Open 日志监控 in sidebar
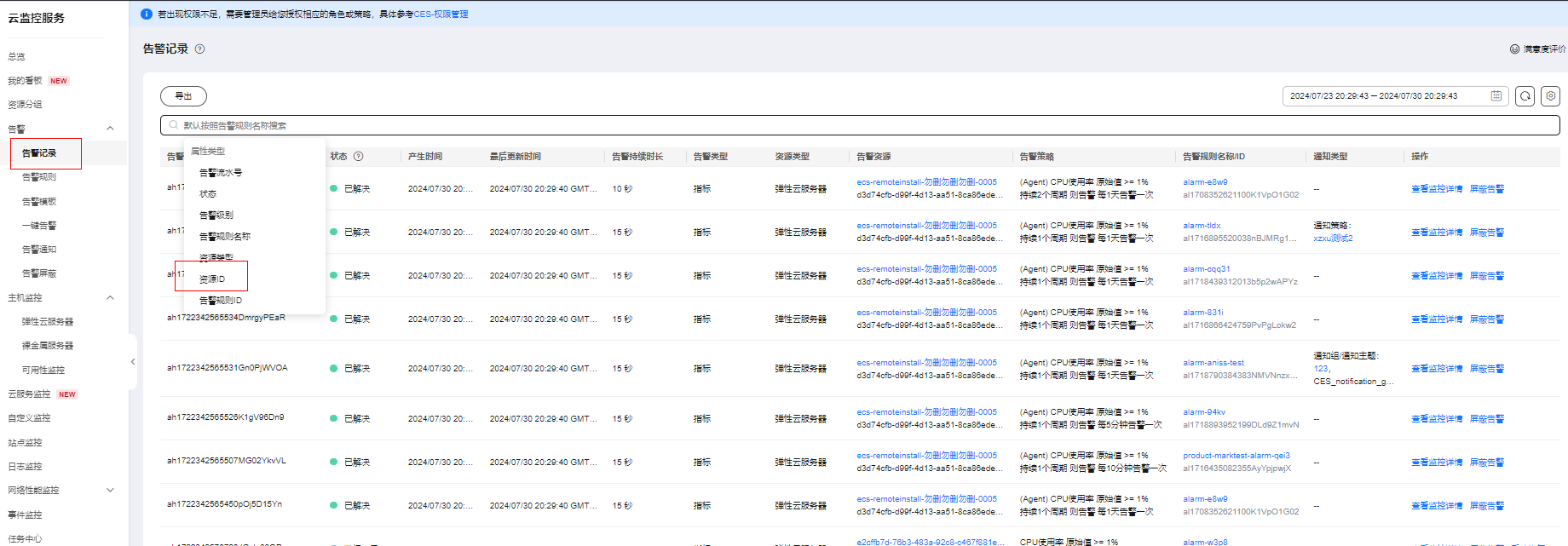 coord(25,467)
